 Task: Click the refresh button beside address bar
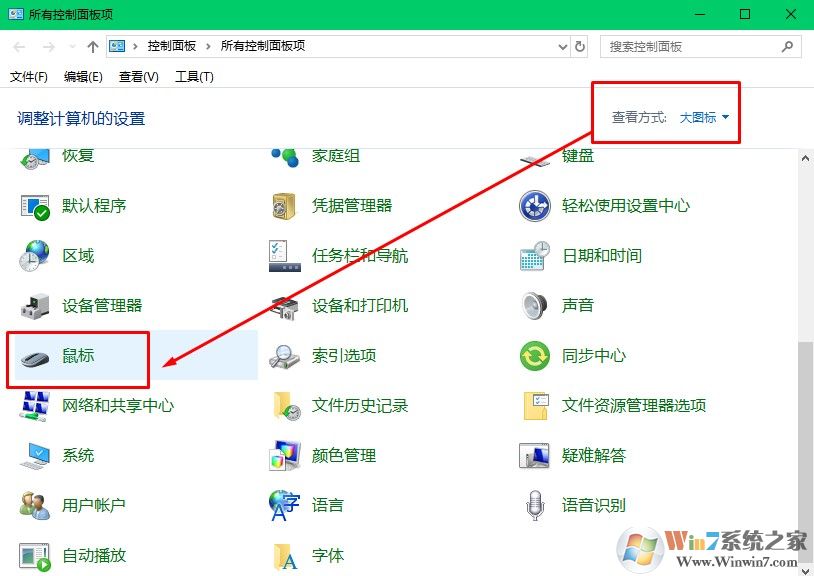pyautogui.click(x=579, y=47)
